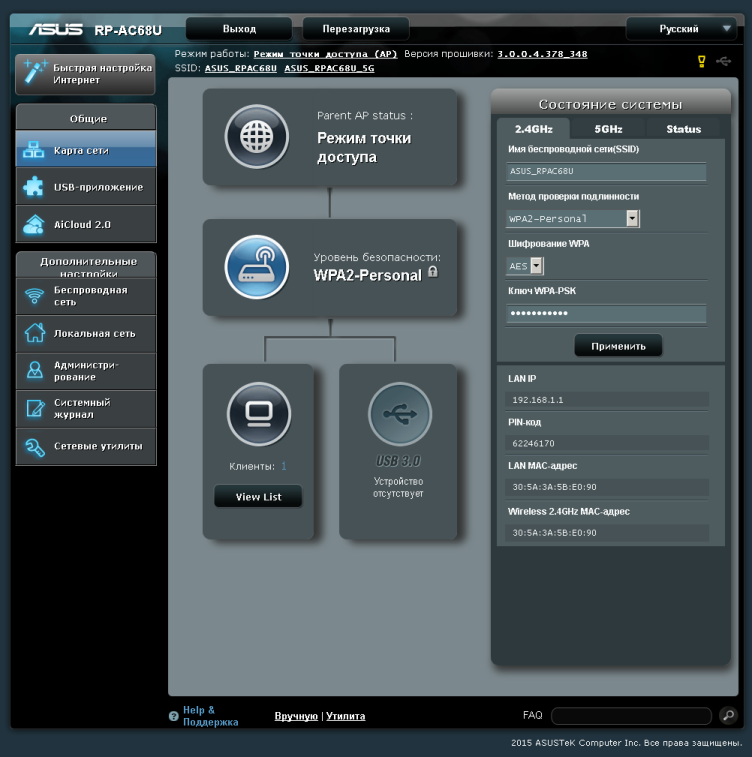This screenshot has width=752, height=757.
Task: Click the WPA2-Personal security level text
Action: [368, 275]
